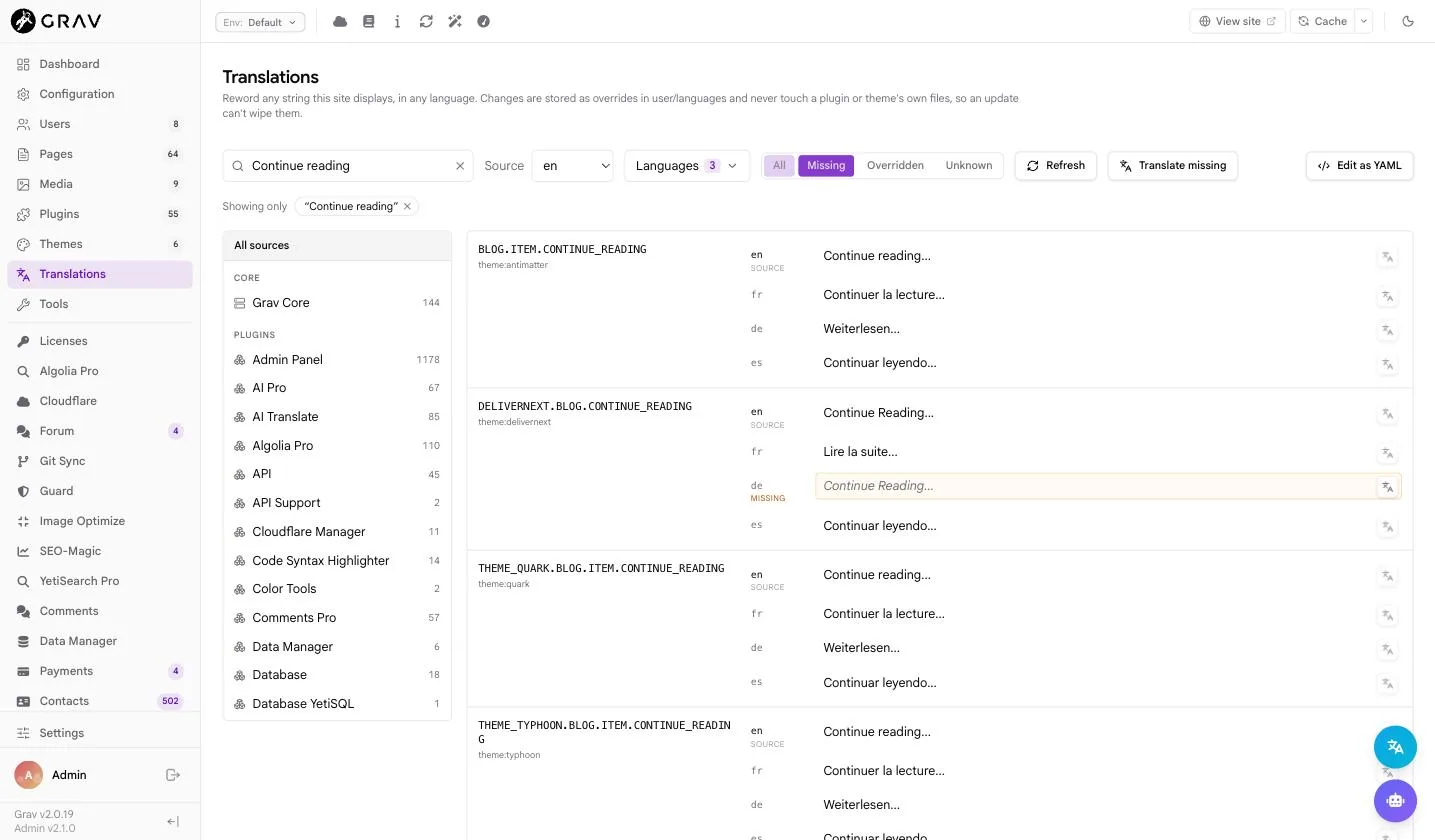Go to Users in sidebar
The width and height of the screenshot is (1435, 840).
tap(100, 124)
